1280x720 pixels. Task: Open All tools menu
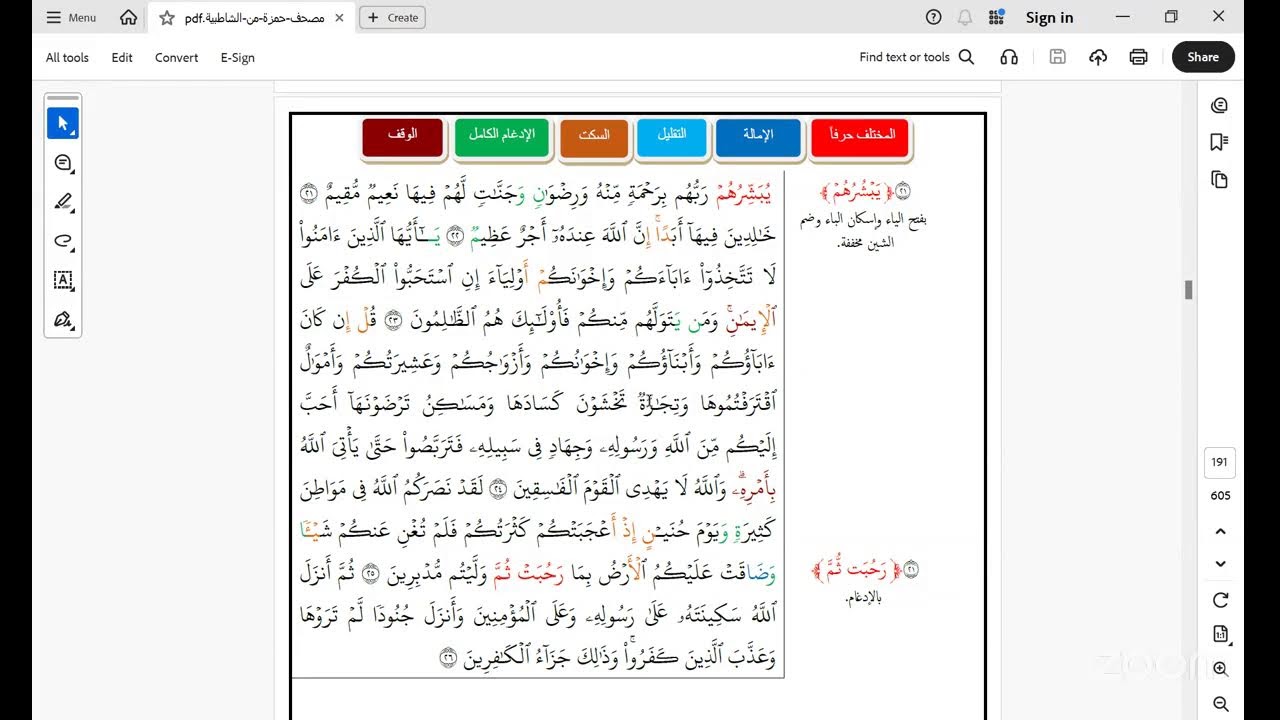(x=67, y=57)
